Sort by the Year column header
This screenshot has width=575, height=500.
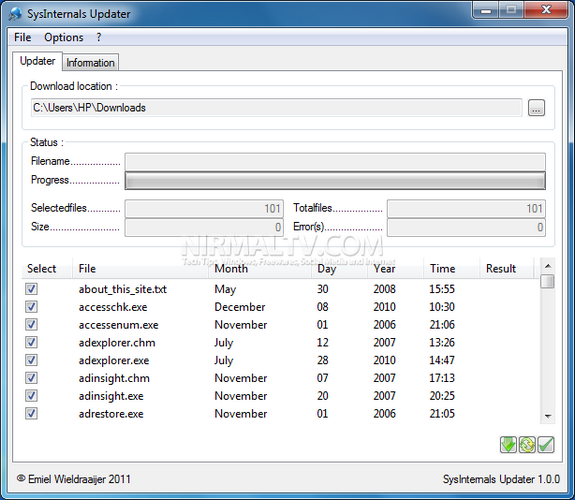pyautogui.click(x=396, y=269)
